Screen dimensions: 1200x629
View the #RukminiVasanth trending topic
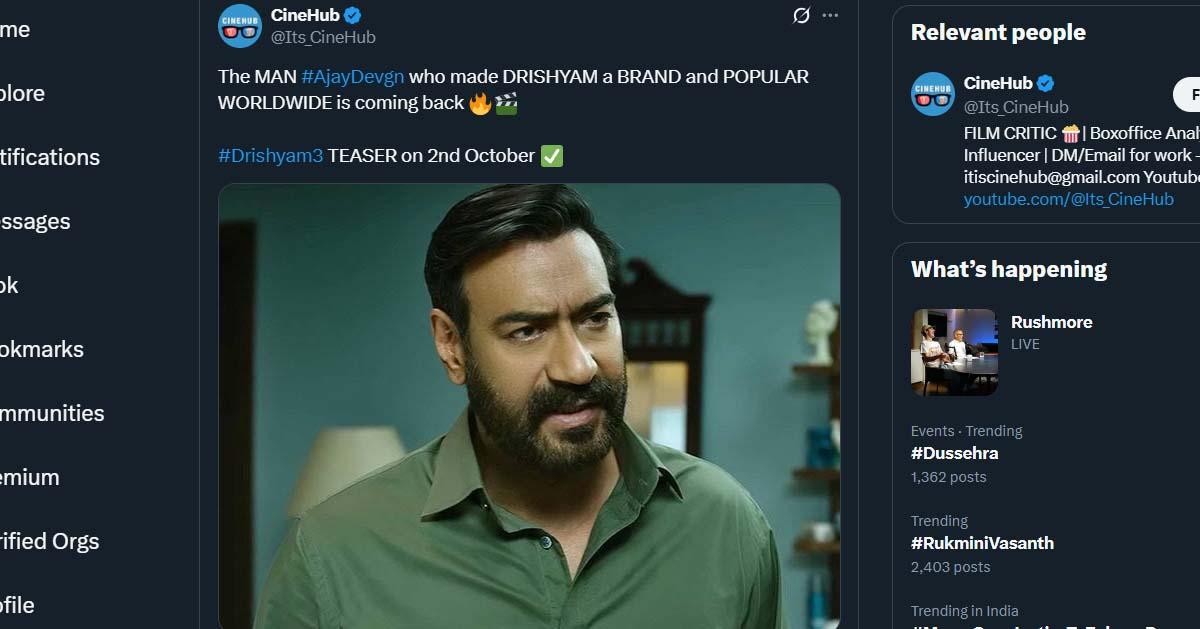pyautogui.click(x=982, y=543)
